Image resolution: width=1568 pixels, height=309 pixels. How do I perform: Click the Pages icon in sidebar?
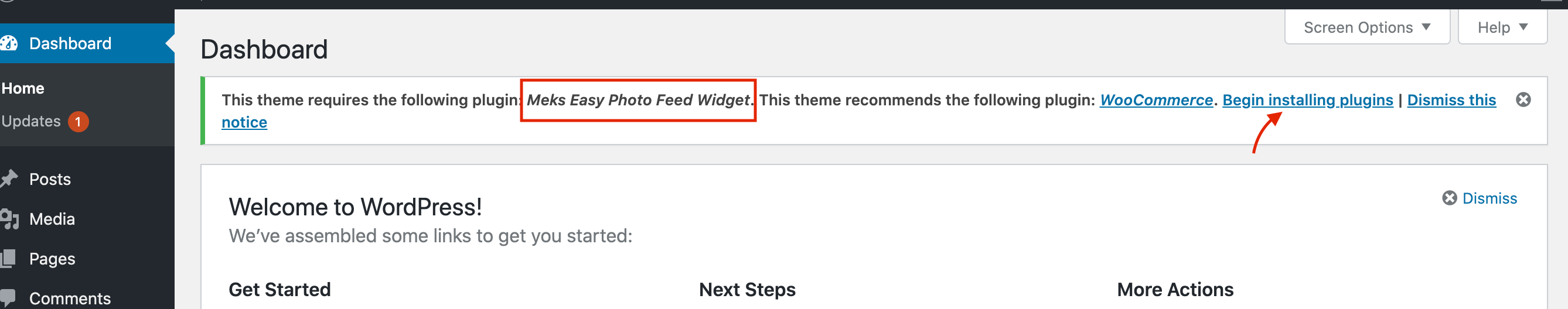(x=9, y=259)
